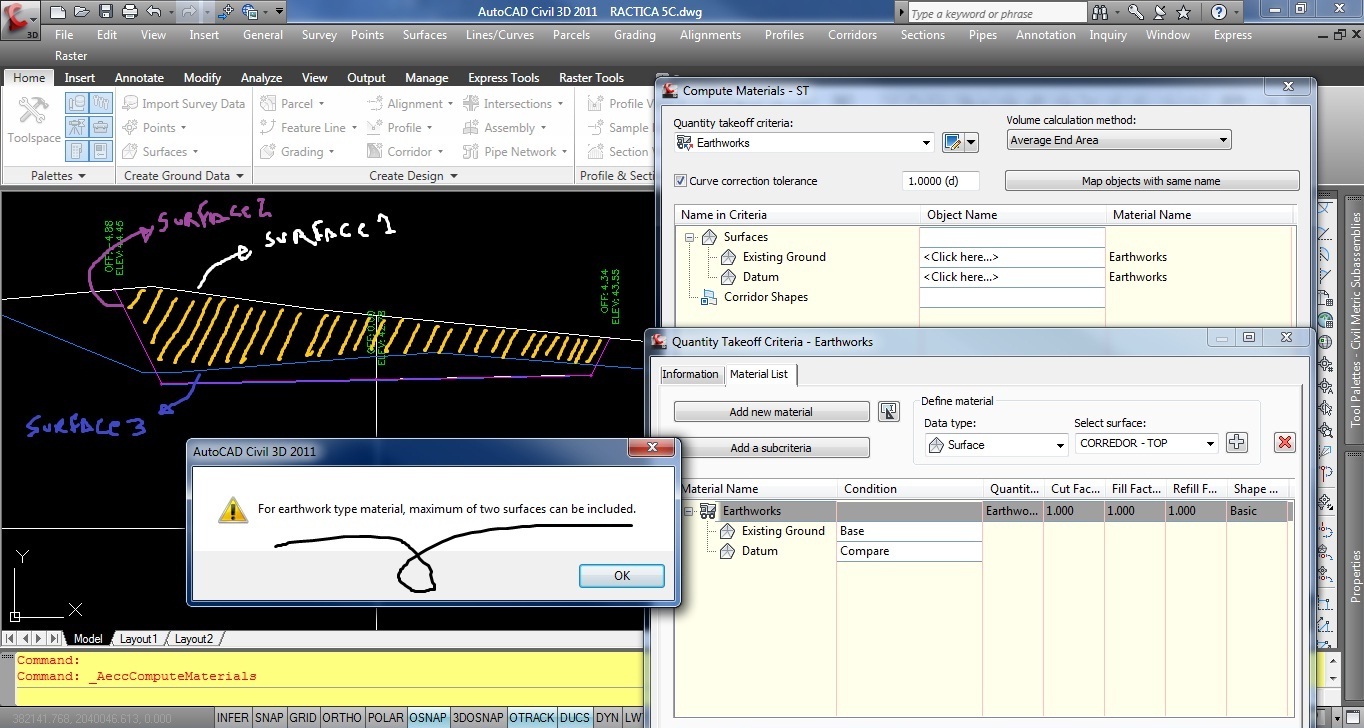Viewport: 1364px width, 728px height.
Task: Toggle GRID display in status bar
Action: [x=303, y=718]
